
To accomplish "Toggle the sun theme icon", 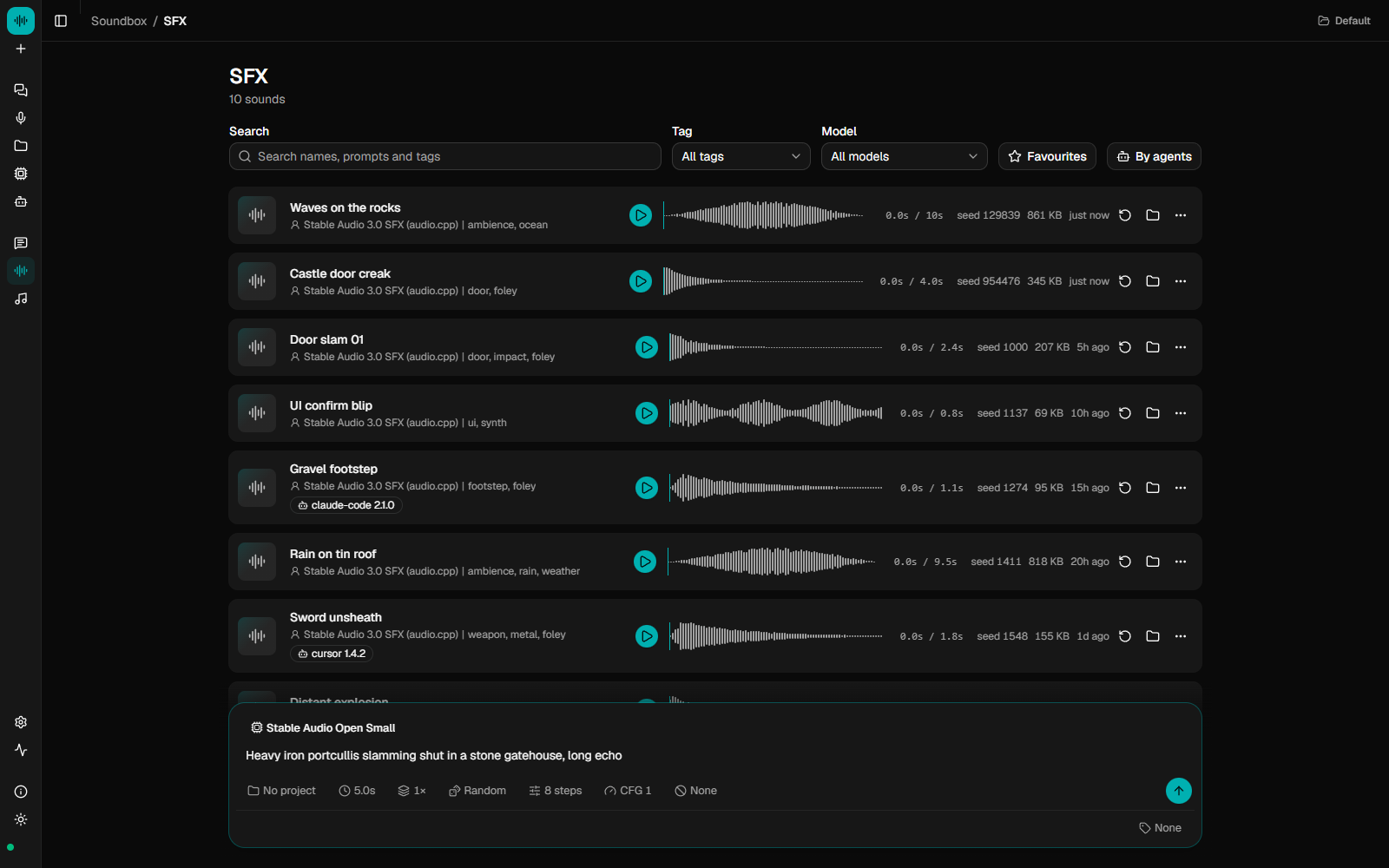I will click(x=21, y=819).
